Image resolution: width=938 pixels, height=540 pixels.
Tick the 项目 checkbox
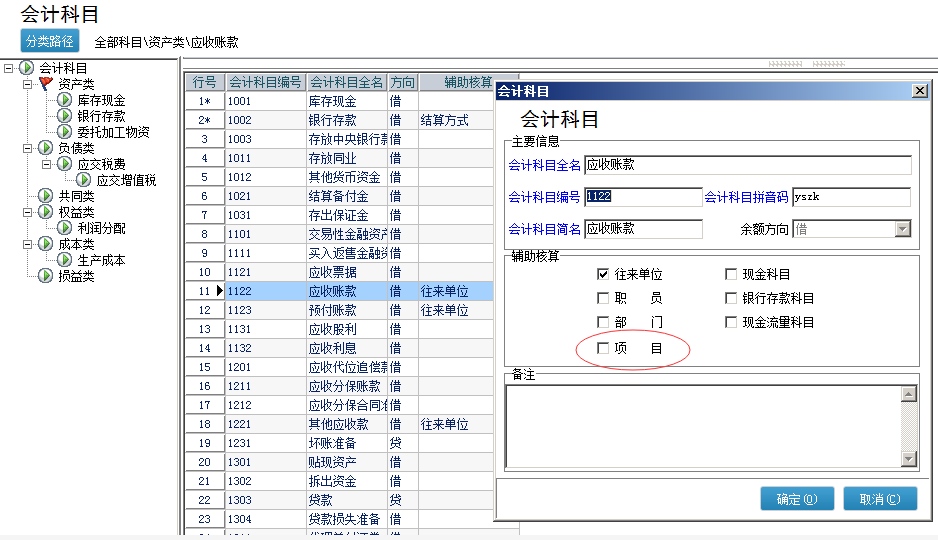[x=603, y=348]
